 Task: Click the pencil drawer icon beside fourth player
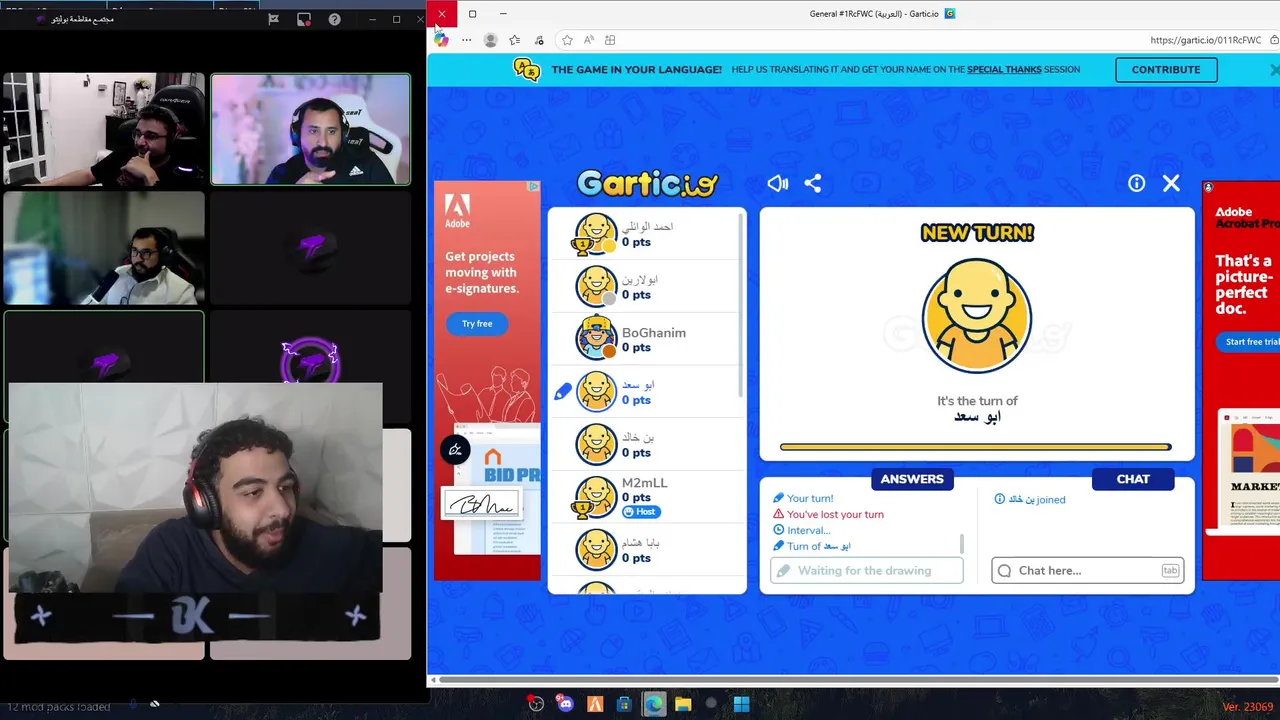(x=563, y=392)
